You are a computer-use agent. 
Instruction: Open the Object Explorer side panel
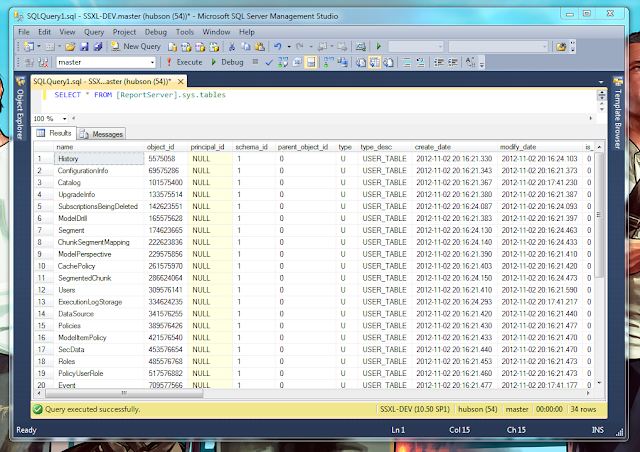[x=20, y=108]
